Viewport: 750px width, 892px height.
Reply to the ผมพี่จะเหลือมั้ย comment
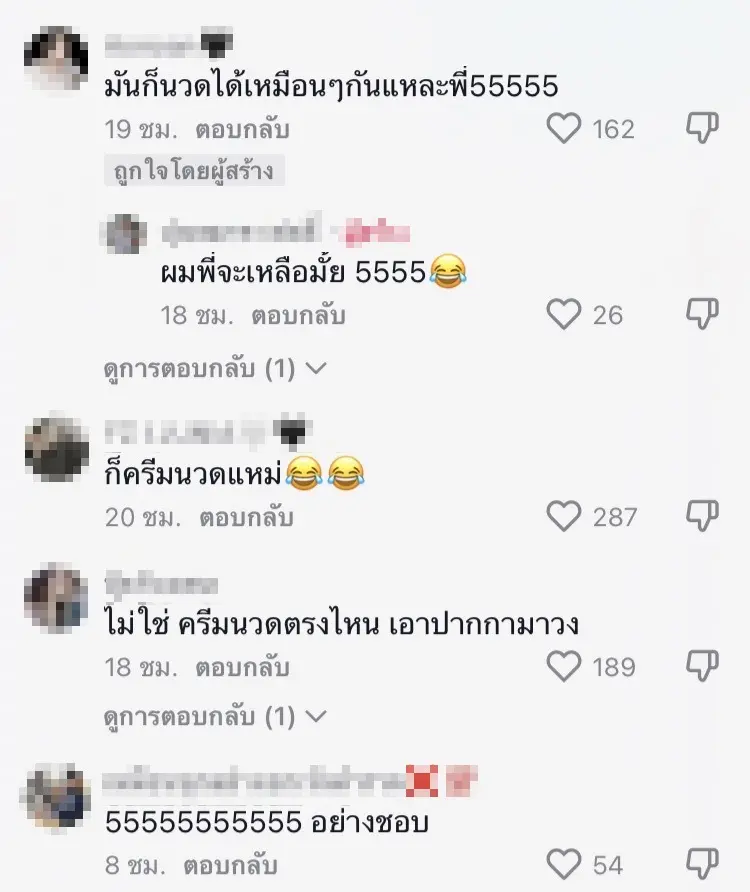coord(298,316)
